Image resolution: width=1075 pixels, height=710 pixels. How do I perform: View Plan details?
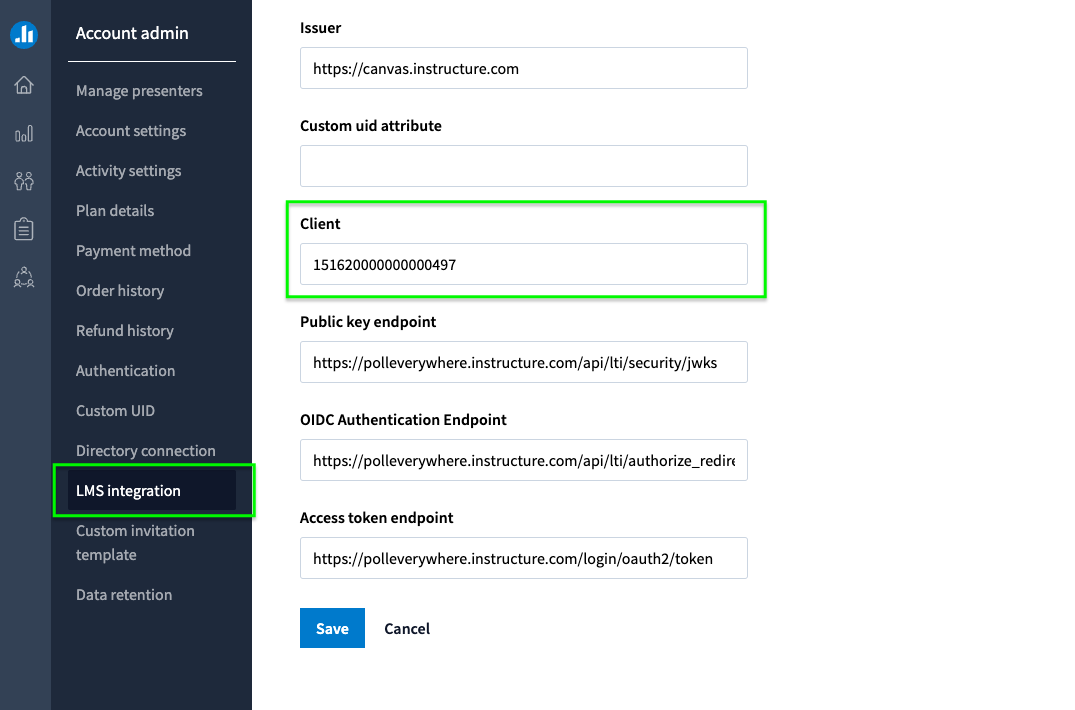[114, 210]
